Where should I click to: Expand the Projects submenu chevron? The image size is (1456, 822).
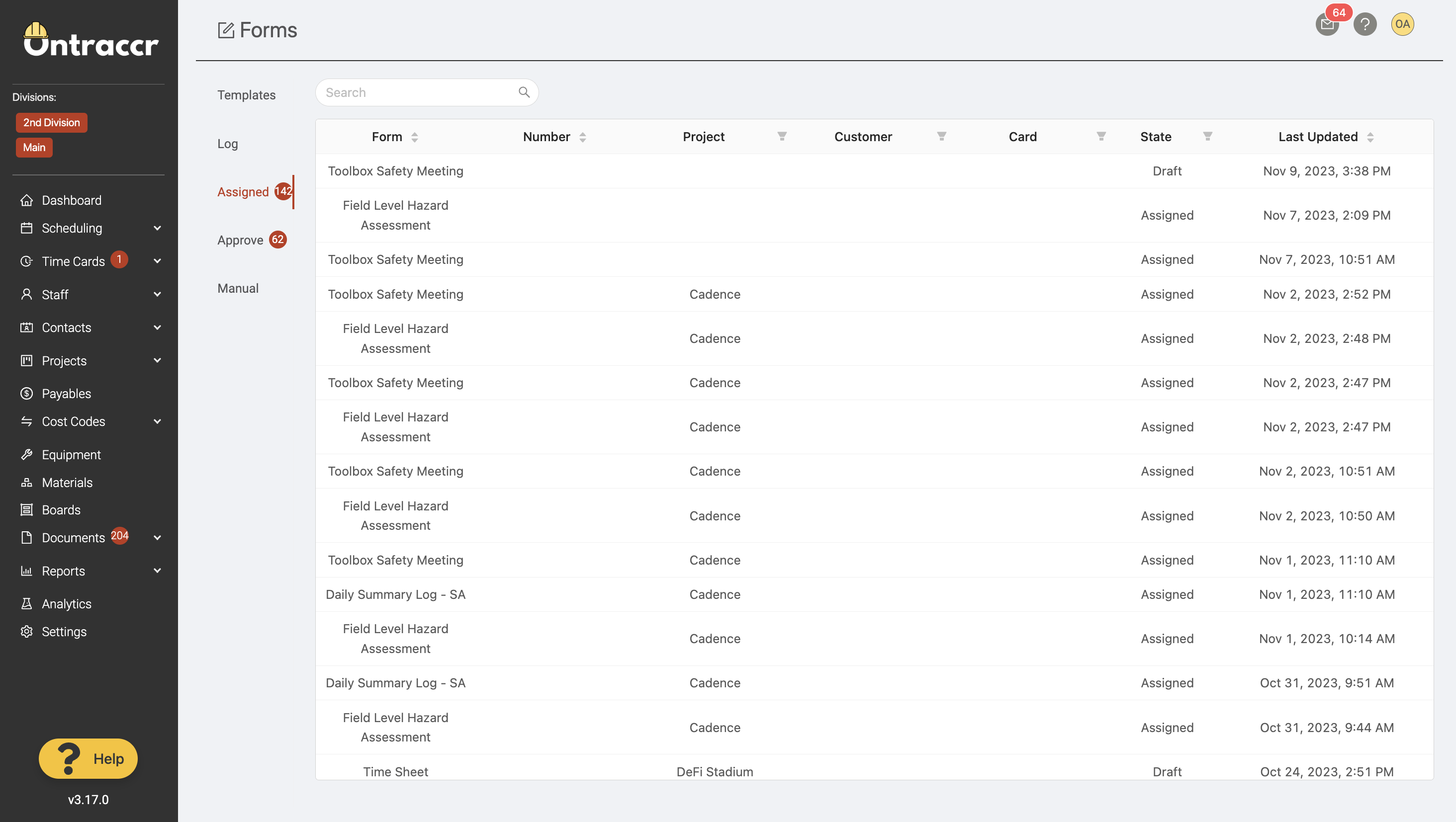click(157, 360)
